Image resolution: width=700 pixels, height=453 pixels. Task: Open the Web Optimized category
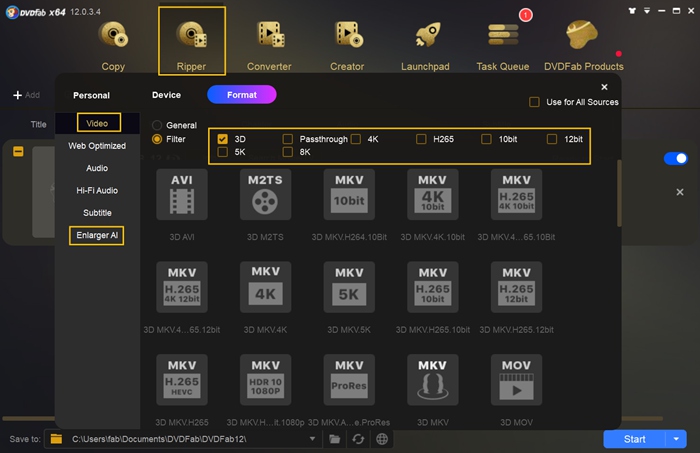97,146
